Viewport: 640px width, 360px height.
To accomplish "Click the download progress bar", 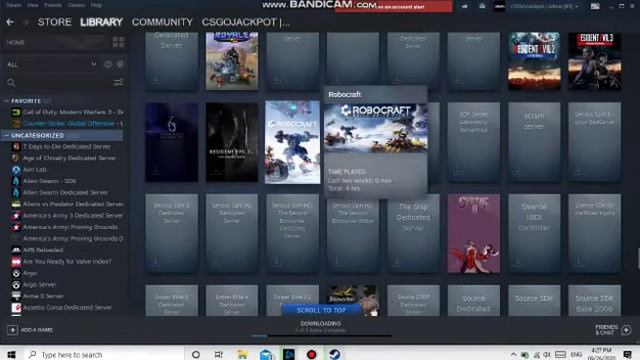I will click(321, 336).
